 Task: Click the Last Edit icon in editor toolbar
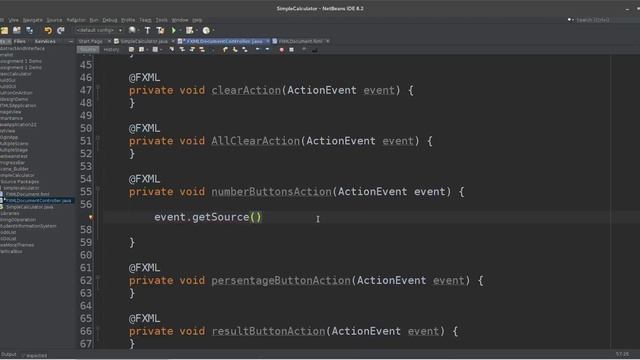(131, 50)
